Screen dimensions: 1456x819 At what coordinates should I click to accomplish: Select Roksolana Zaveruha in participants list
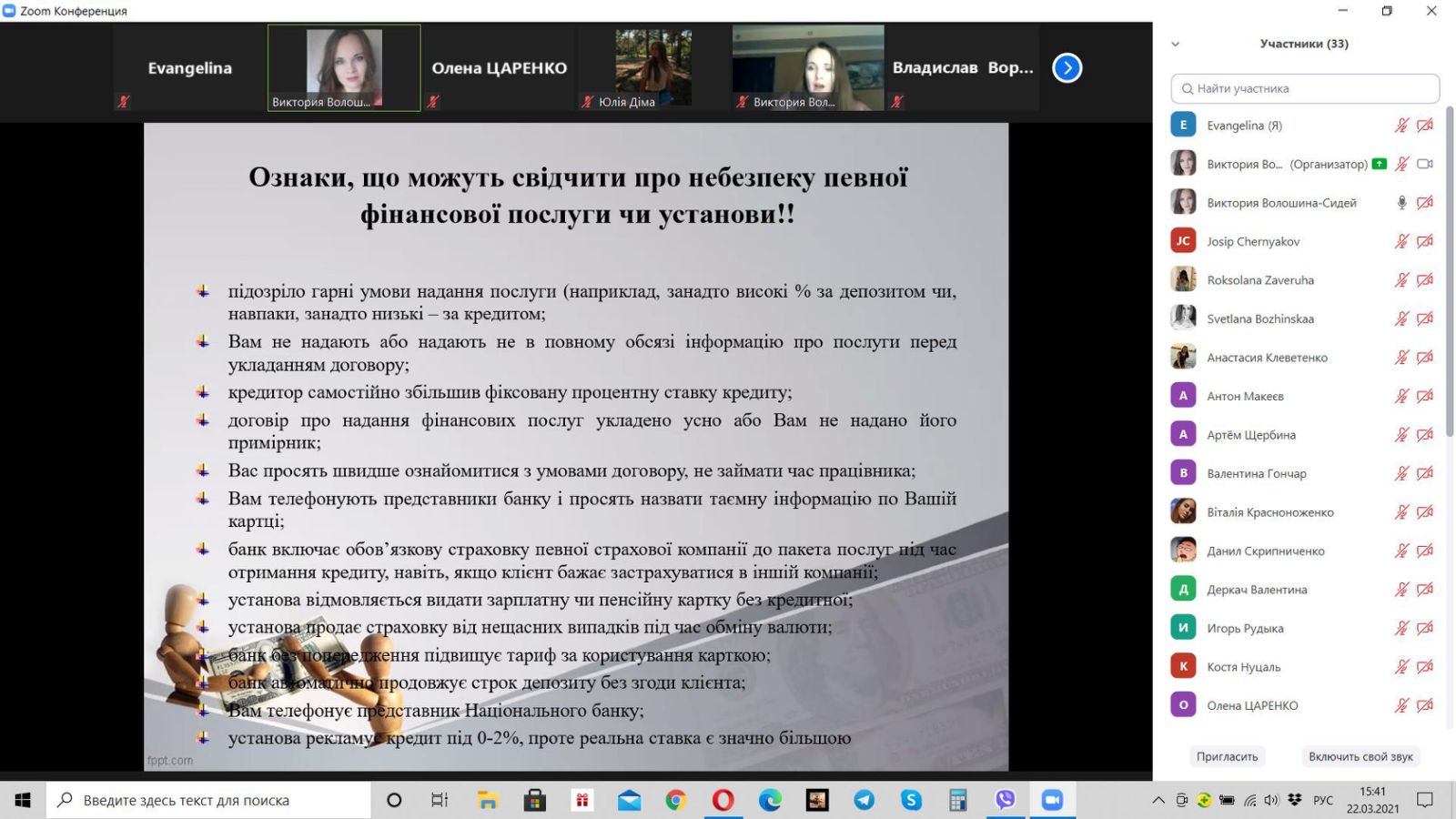1260,280
